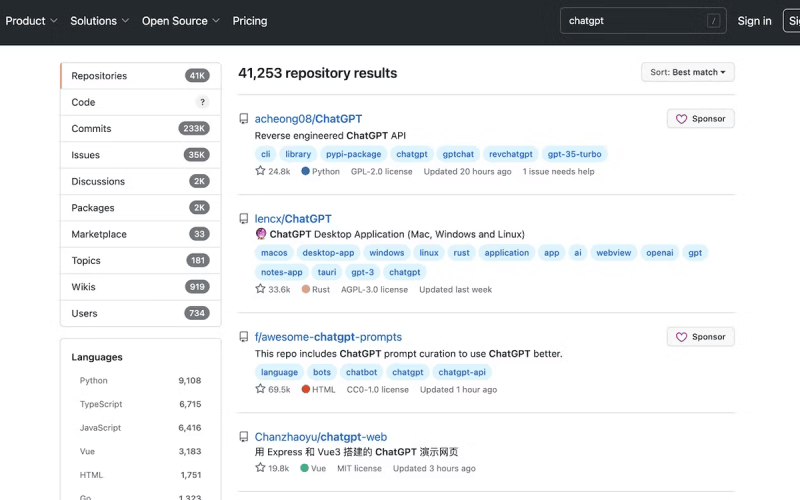Open the lencx/ChatGPT repository
Viewport: 800px width, 500px height.
pos(293,219)
